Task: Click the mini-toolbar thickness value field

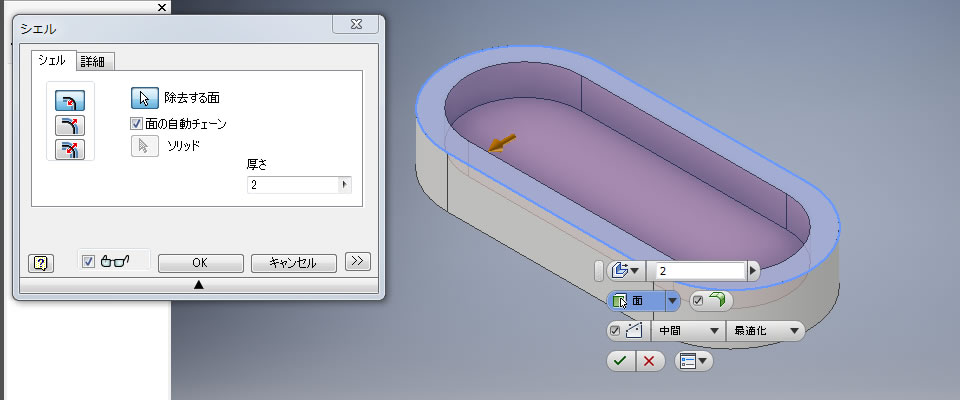Action: 700,271
